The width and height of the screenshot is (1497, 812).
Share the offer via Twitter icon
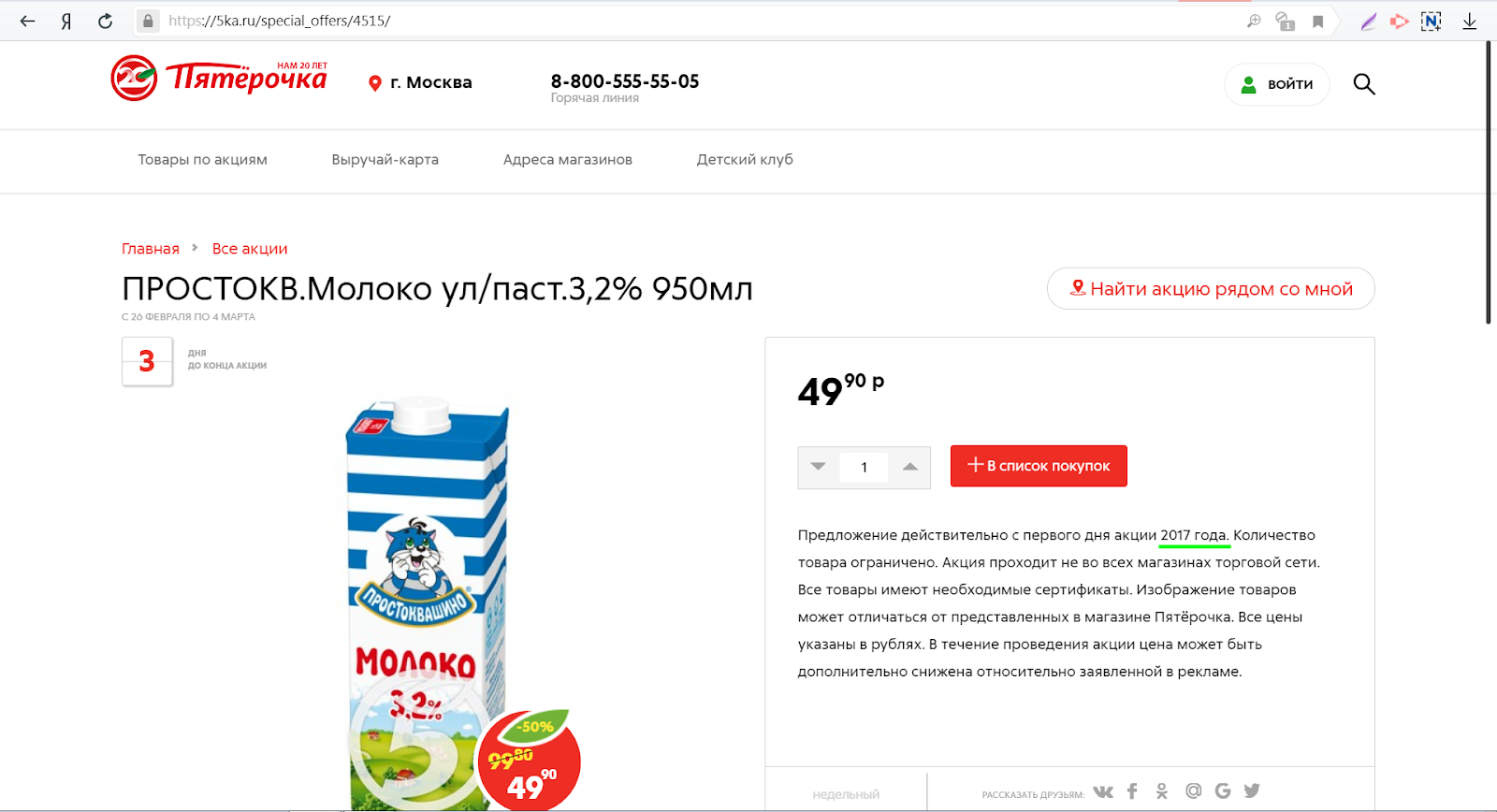coord(1252,791)
